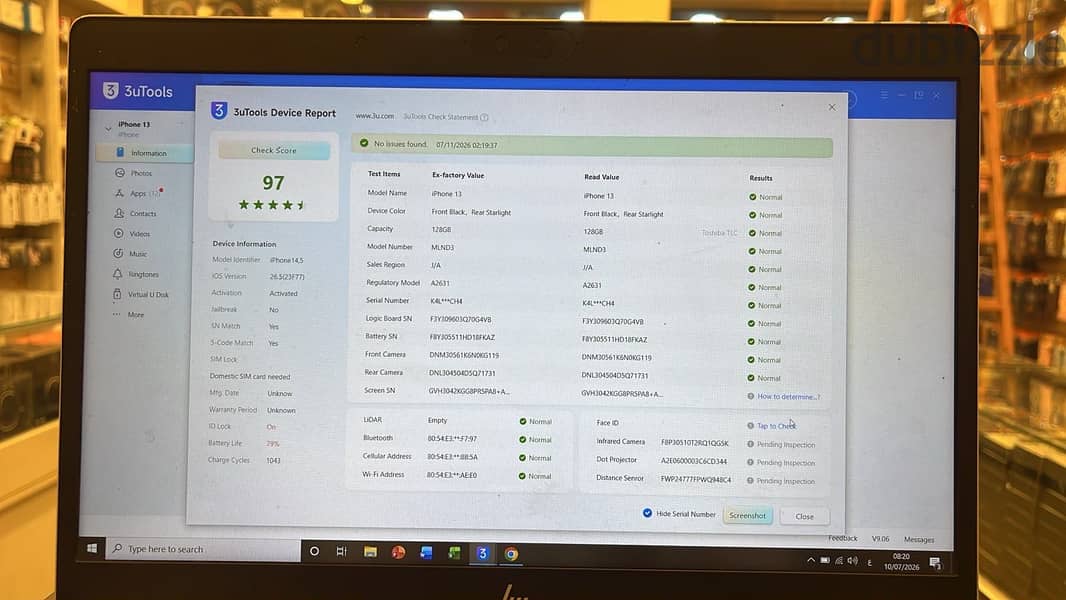
Task: Click the Virtual U Disk icon
Action: click(x=117, y=294)
